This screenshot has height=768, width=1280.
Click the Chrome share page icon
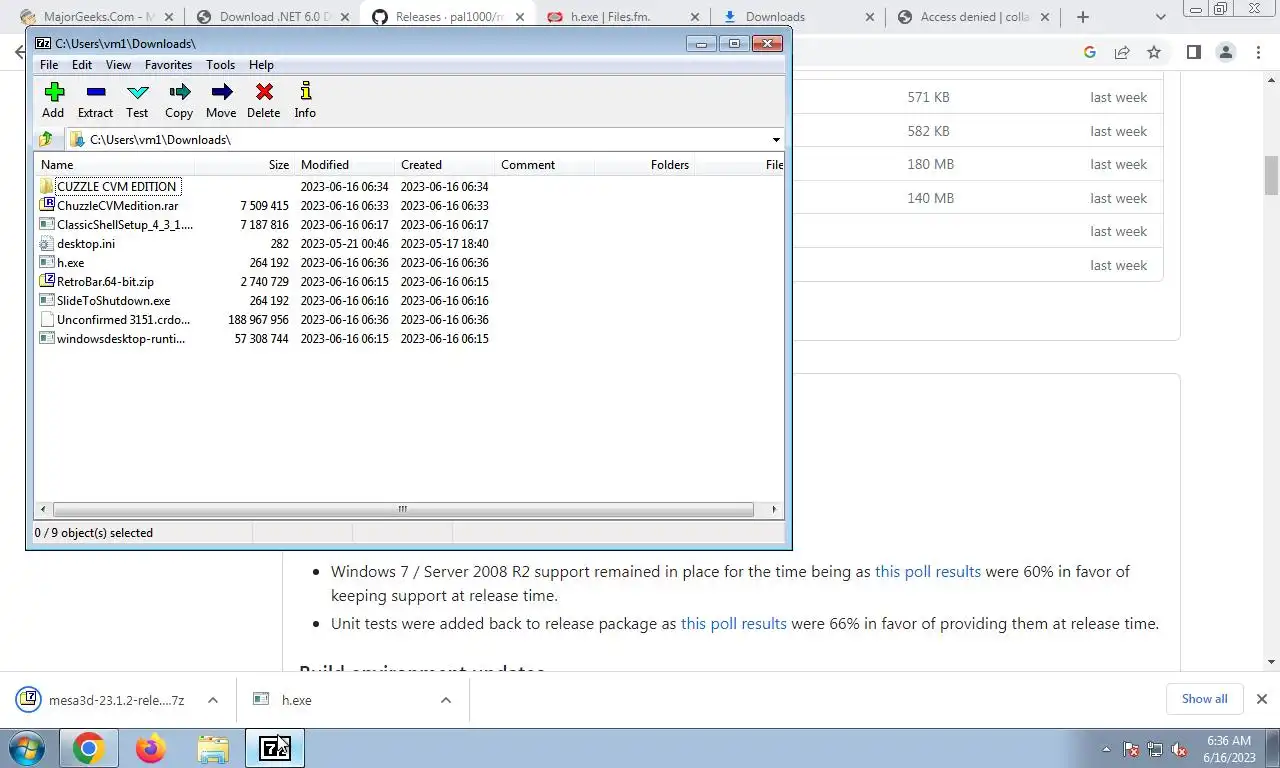pyautogui.click(x=1122, y=52)
